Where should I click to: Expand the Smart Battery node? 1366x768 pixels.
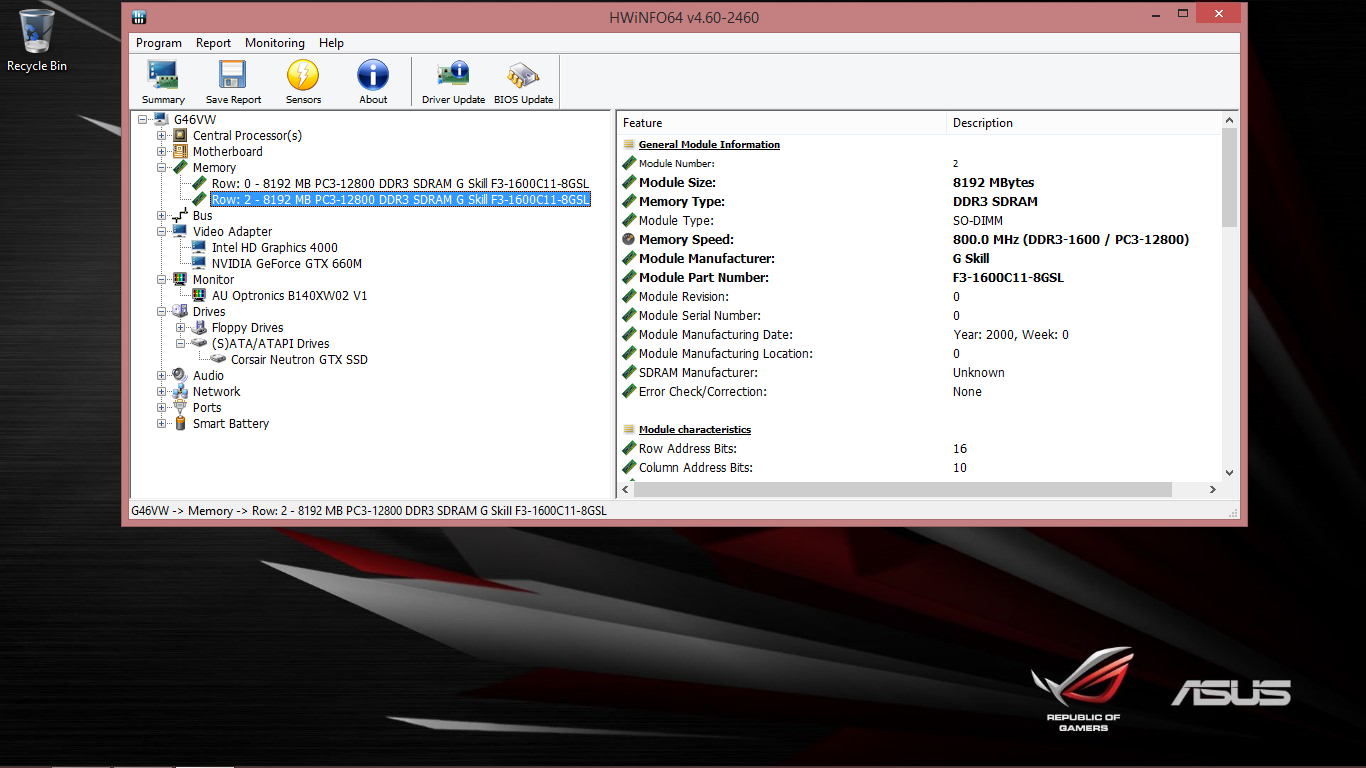(161, 423)
